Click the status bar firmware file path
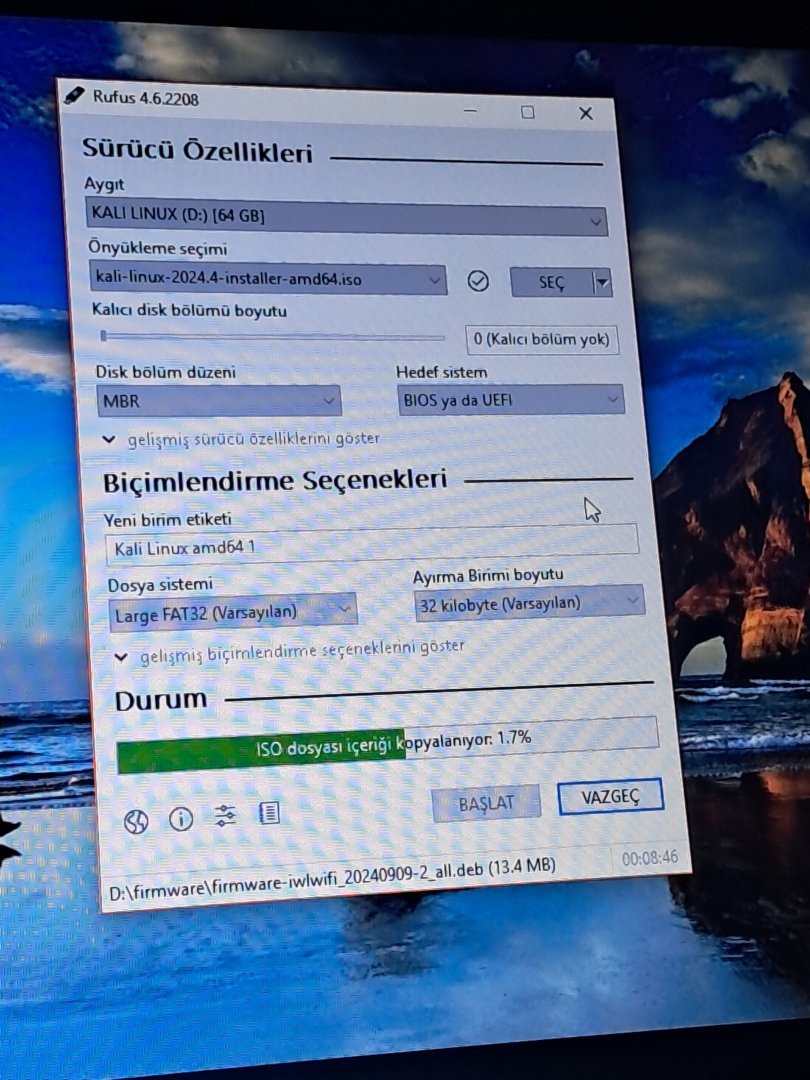The width and height of the screenshot is (810, 1080). [333, 880]
